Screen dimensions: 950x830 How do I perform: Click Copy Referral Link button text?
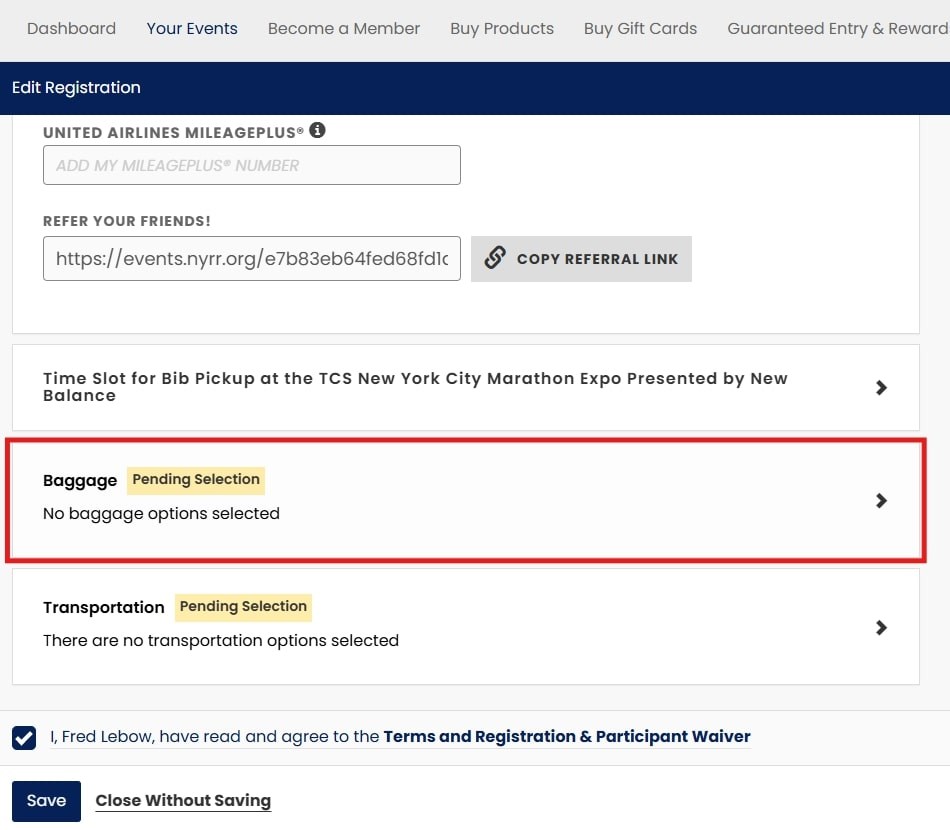click(x=597, y=259)
